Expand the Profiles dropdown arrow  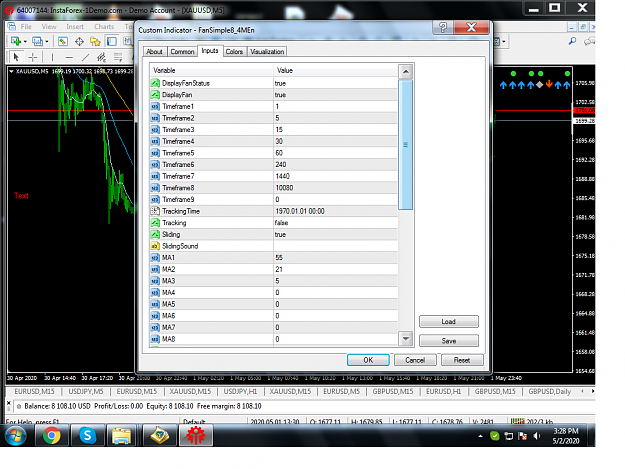pyautogui.click(x=47, y=41)
